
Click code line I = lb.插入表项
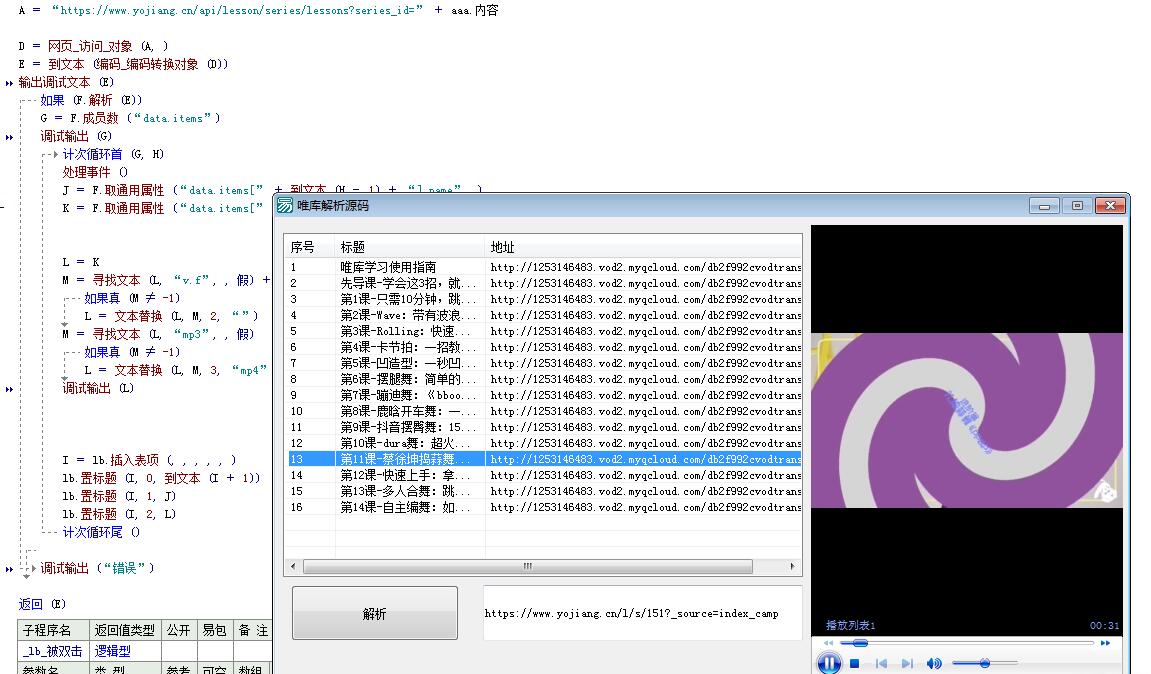[x=149, y=460]
